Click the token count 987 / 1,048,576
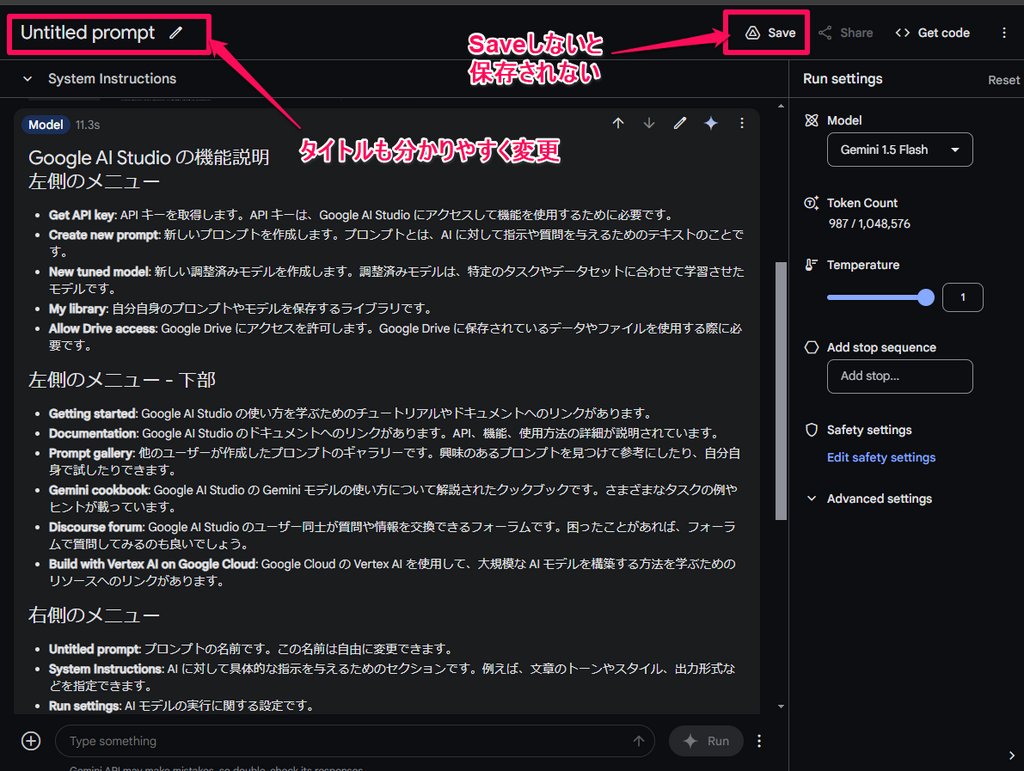Image resolution: width=1024 pixels, height=771 pixels. pyautogui.click(x=869, y=224)
